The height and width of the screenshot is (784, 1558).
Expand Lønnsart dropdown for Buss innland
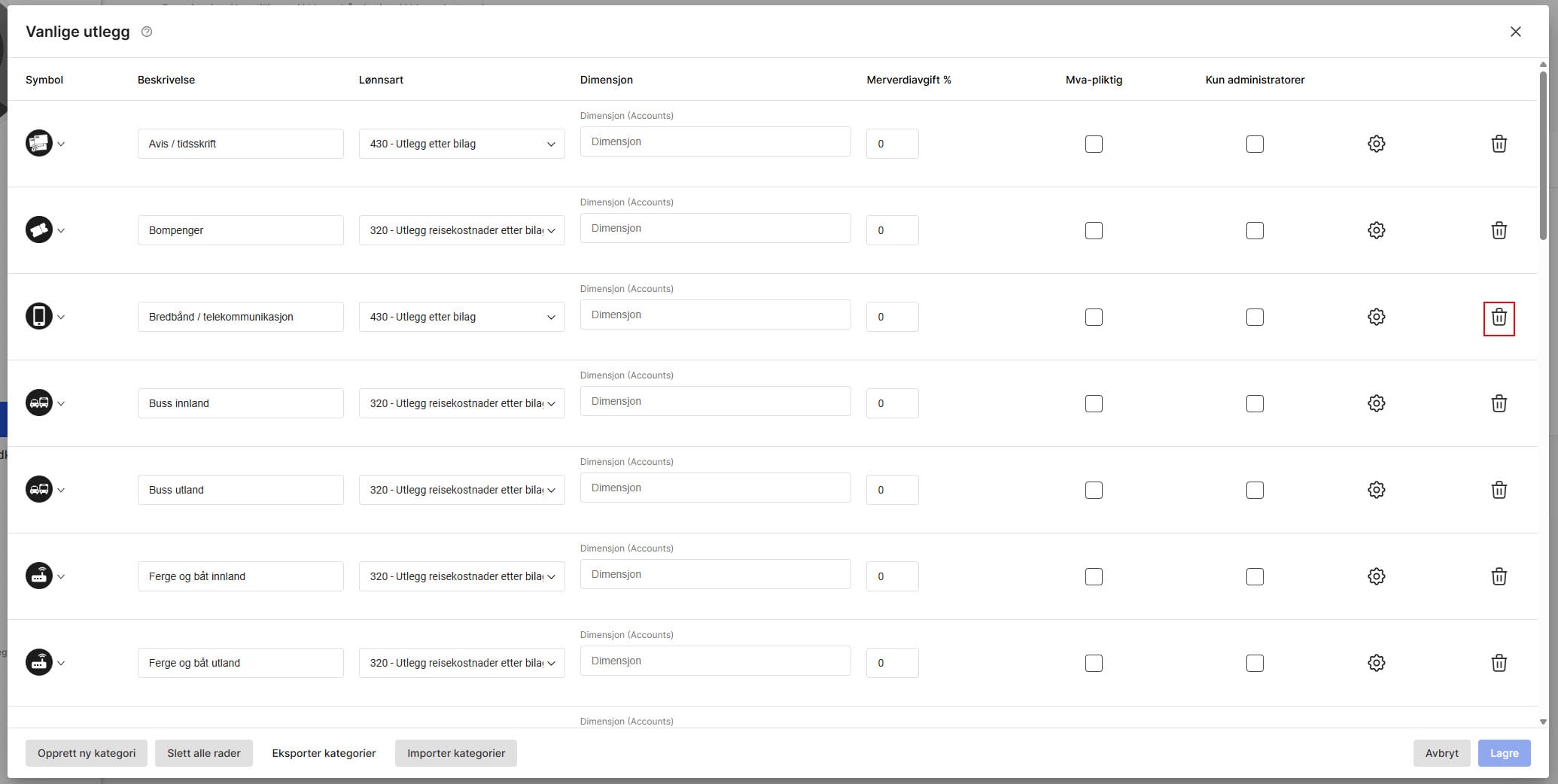461,403
